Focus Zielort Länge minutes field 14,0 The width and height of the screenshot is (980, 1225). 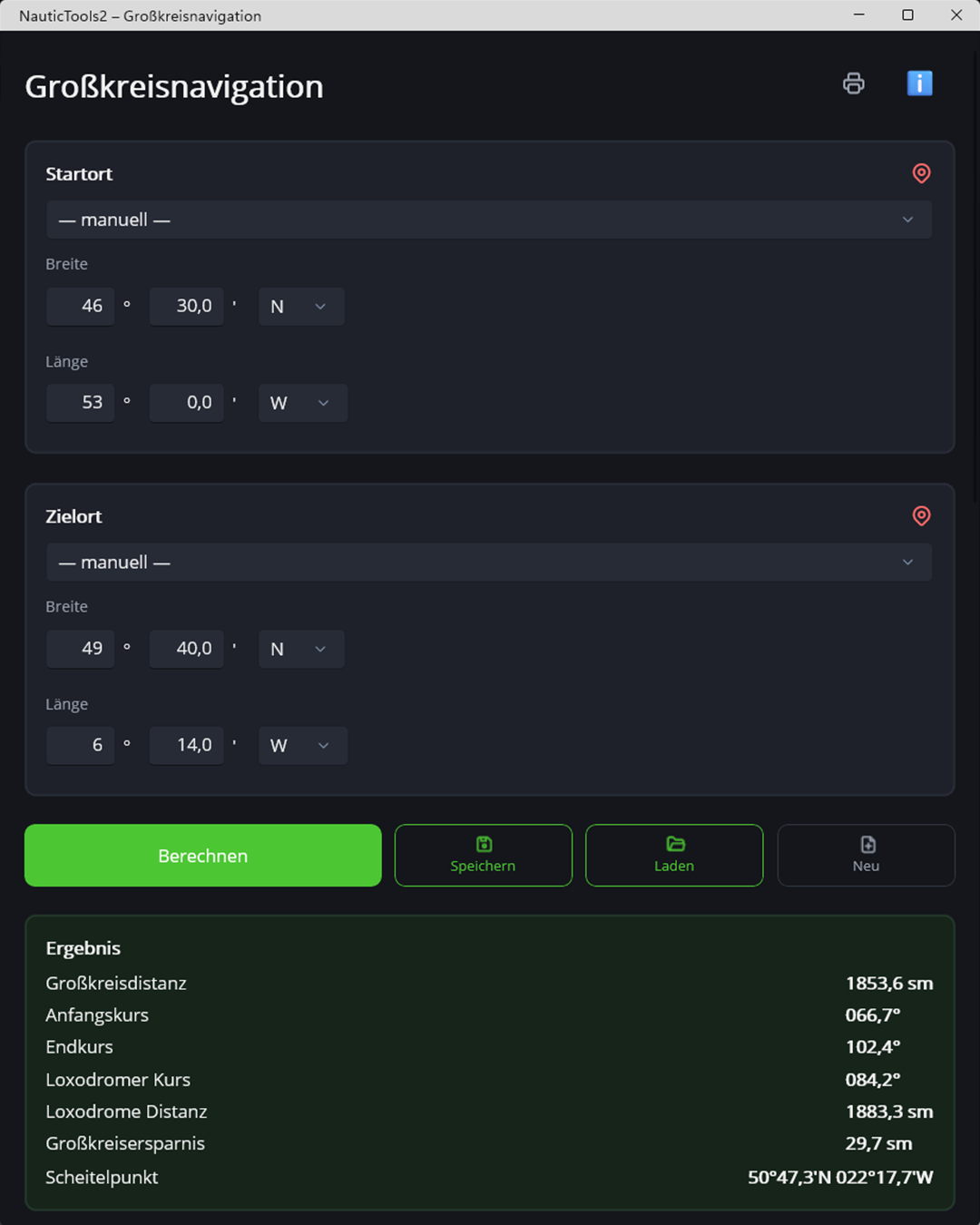coord(187,745)
